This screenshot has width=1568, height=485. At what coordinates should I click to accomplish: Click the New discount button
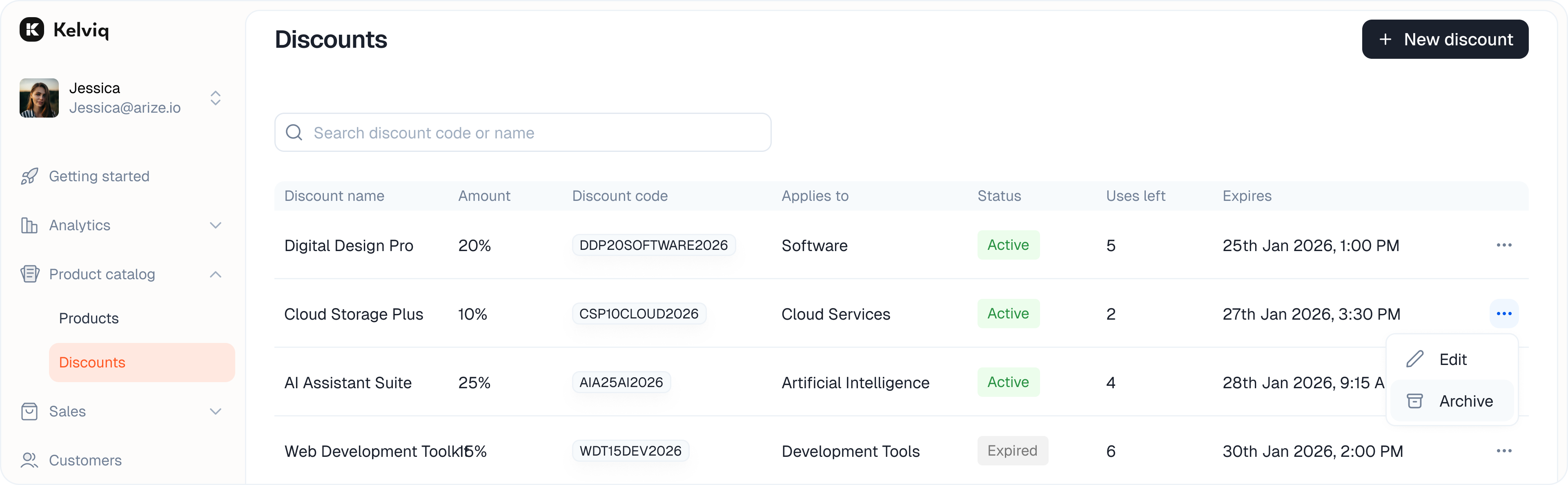1444,40
